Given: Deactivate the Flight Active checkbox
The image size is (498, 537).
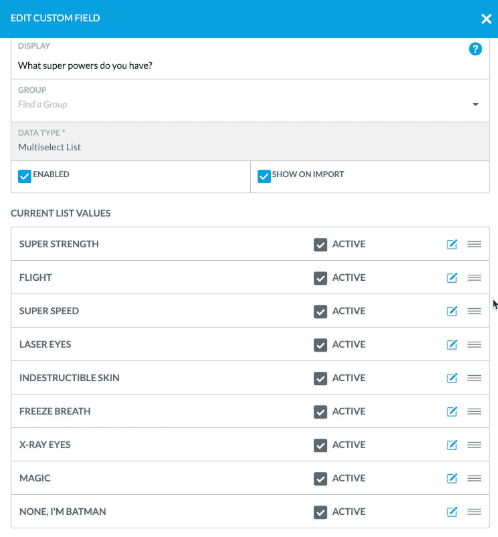Looking at the screenshot, I should pyautogui.click(x=320, y=278).
